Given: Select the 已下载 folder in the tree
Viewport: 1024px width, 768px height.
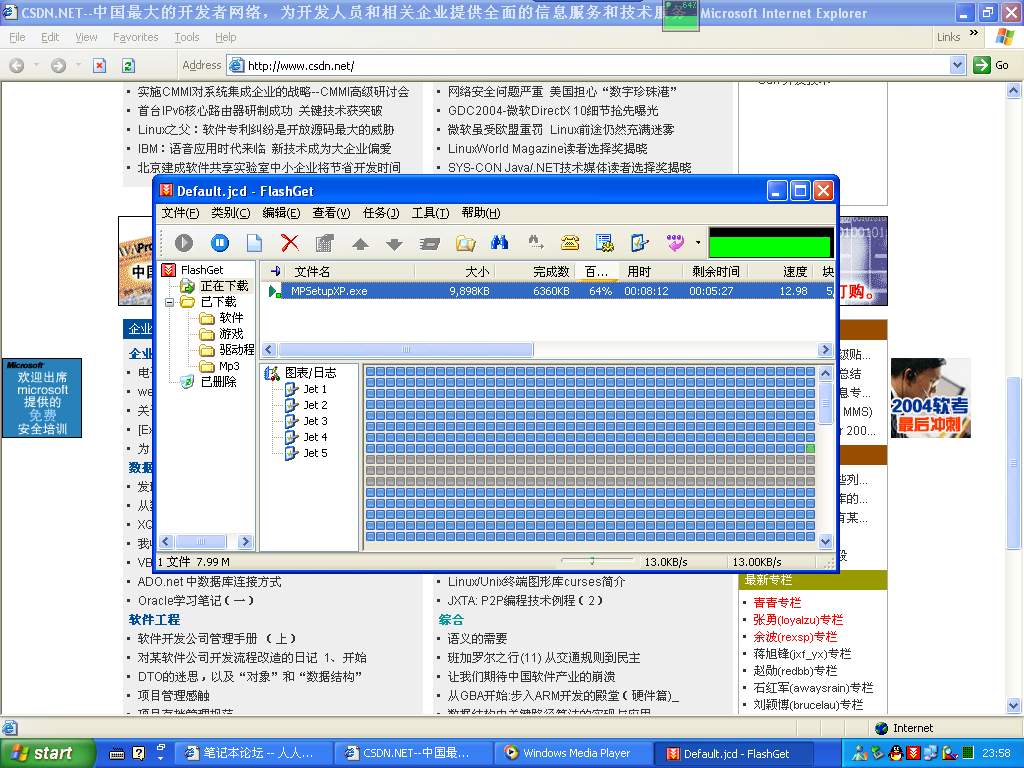Looking at the screenshot, I should coord(218,302).
